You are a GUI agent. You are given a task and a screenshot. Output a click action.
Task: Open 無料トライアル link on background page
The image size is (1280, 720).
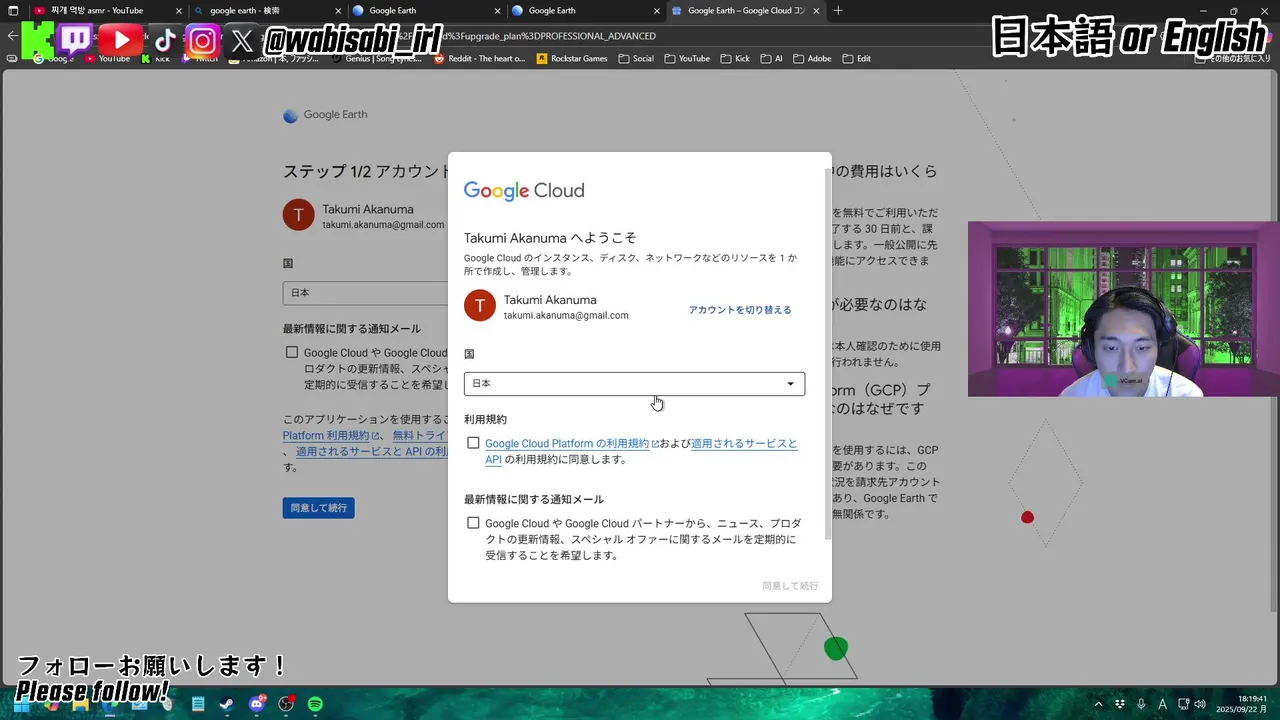pos(418,436)
